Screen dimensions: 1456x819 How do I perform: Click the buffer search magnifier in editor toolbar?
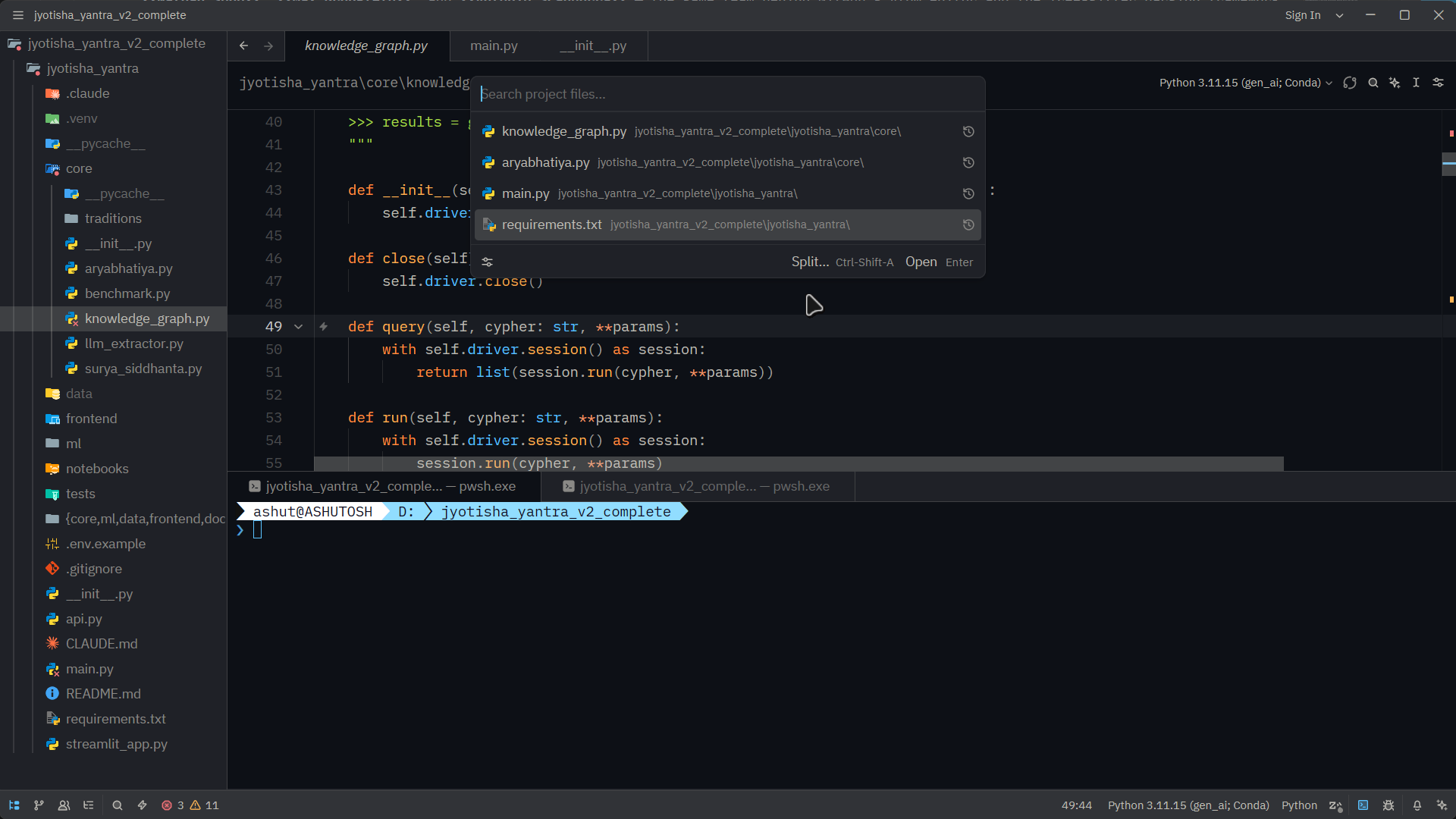tap(1373, 83)
